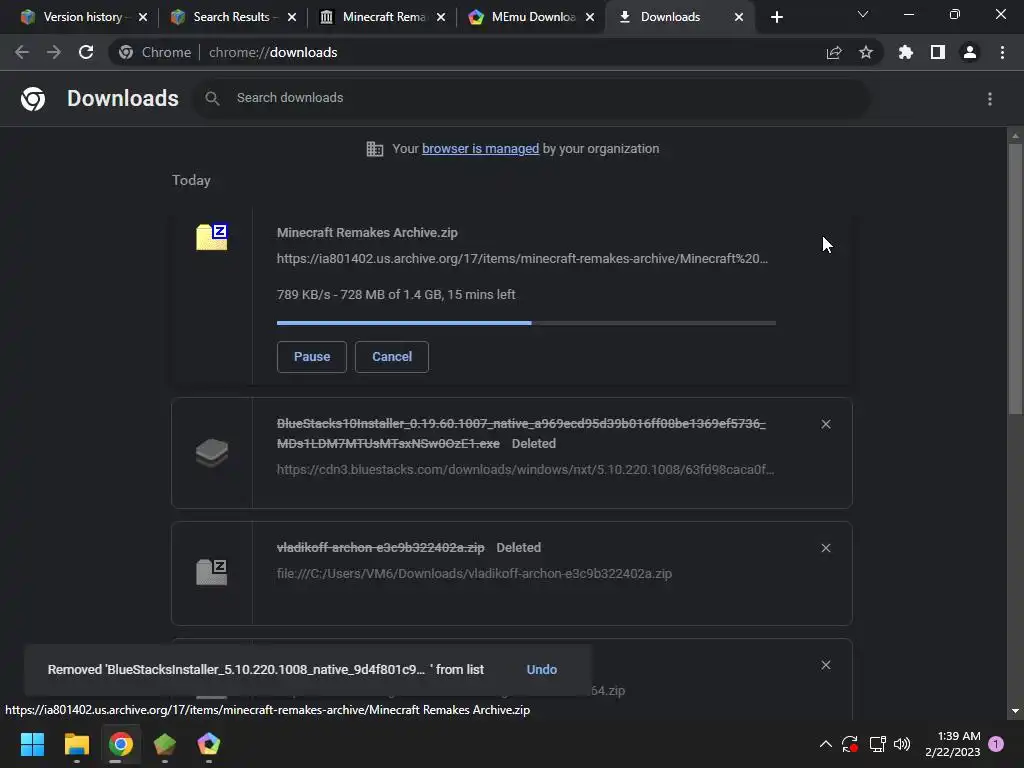Open the tab search dropdown chevron

[863, 14]
